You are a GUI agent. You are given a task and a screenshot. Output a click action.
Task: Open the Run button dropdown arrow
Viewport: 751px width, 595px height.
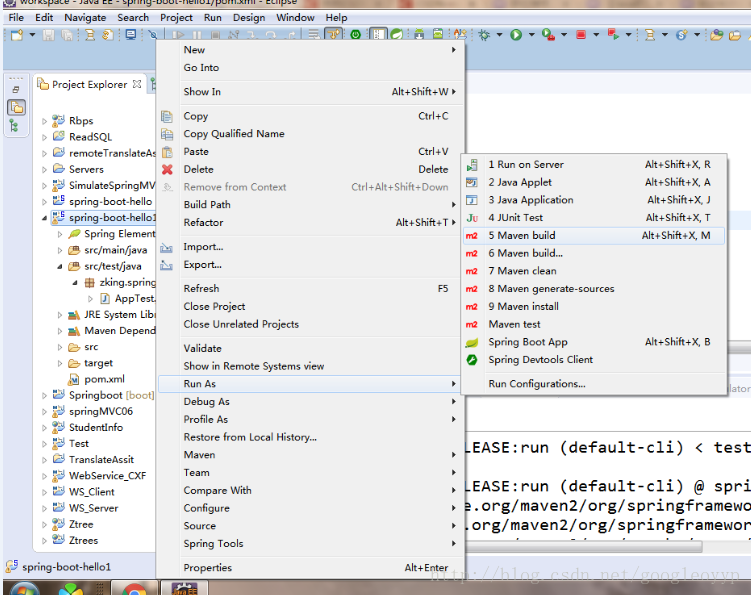pos(531,35)
